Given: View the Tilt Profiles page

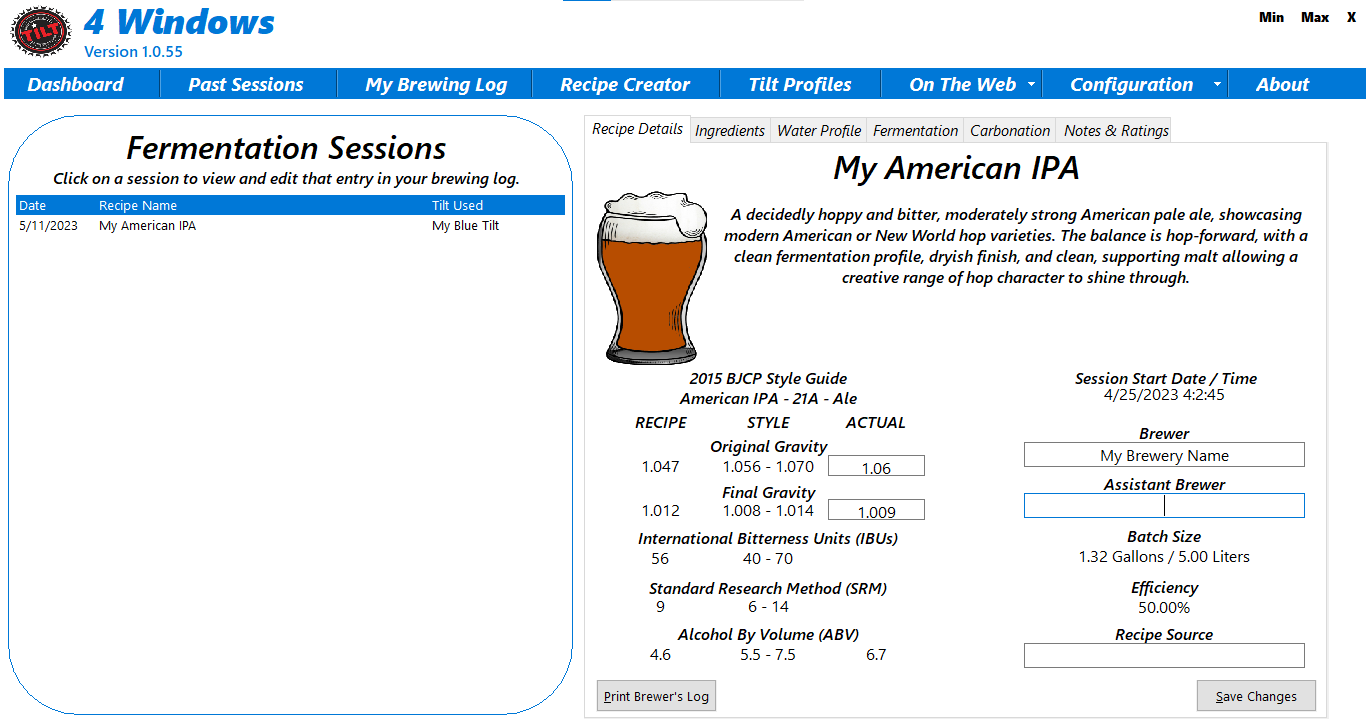Looking at the screenshot, I should click(800, 84).
